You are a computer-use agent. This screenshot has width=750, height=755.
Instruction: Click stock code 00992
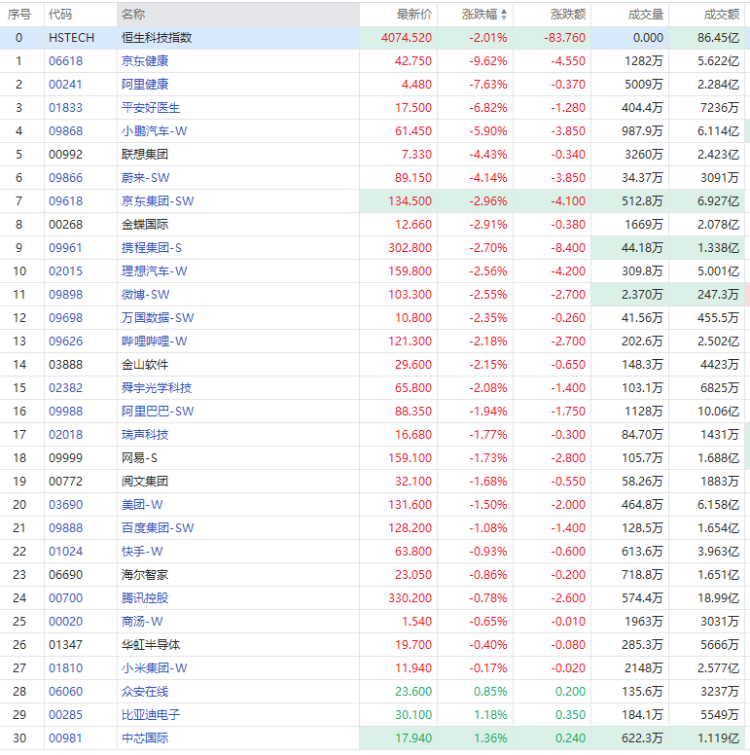65,154
